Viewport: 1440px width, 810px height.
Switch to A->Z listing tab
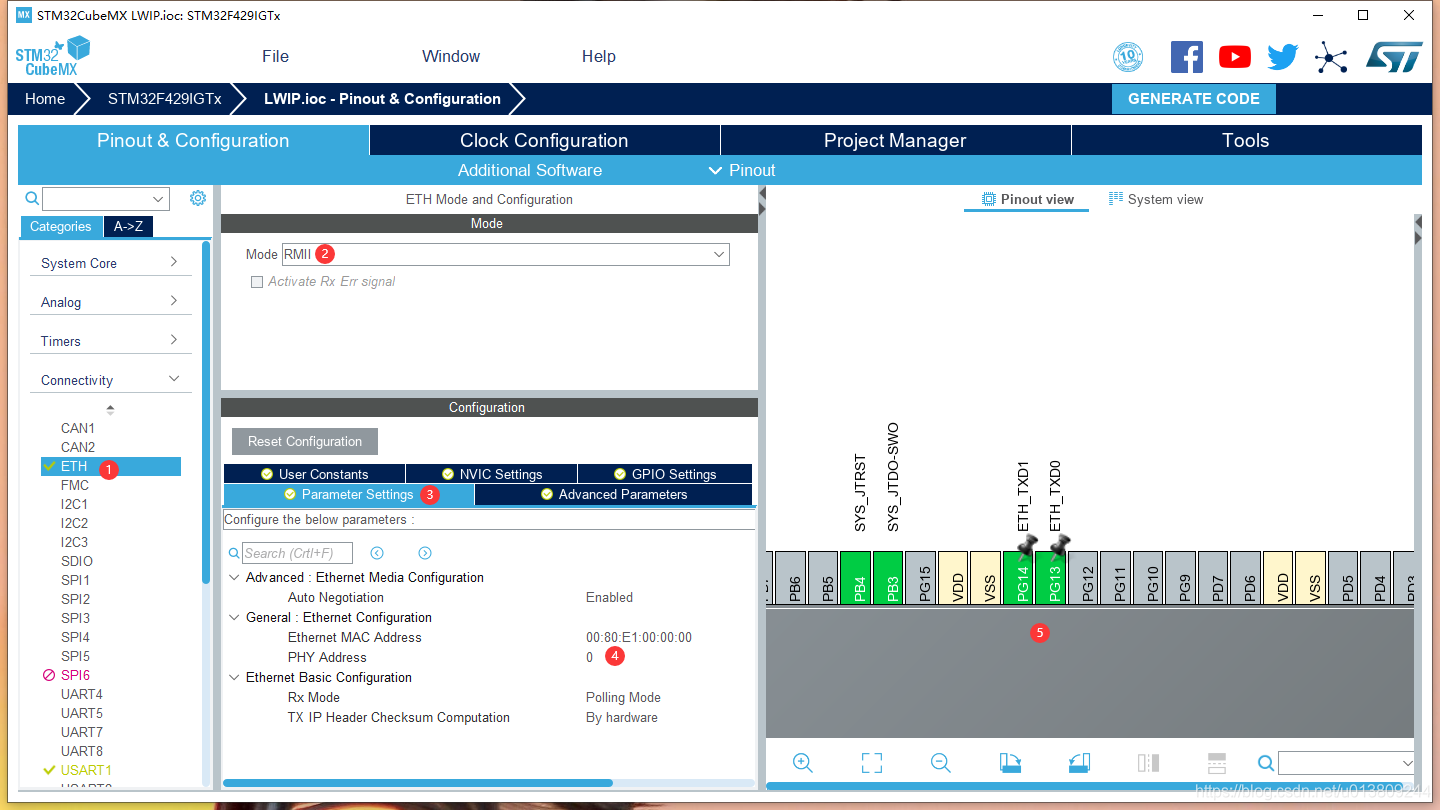pos(128,227)
